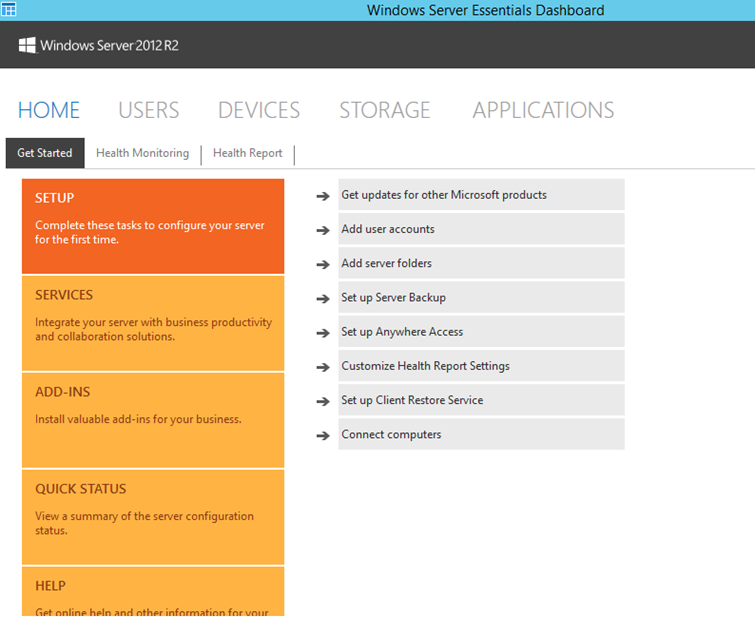Viewport: 755px width, 617px height.
Task: Open the Set up Anywhere Access task
Action: coord(482,331)
